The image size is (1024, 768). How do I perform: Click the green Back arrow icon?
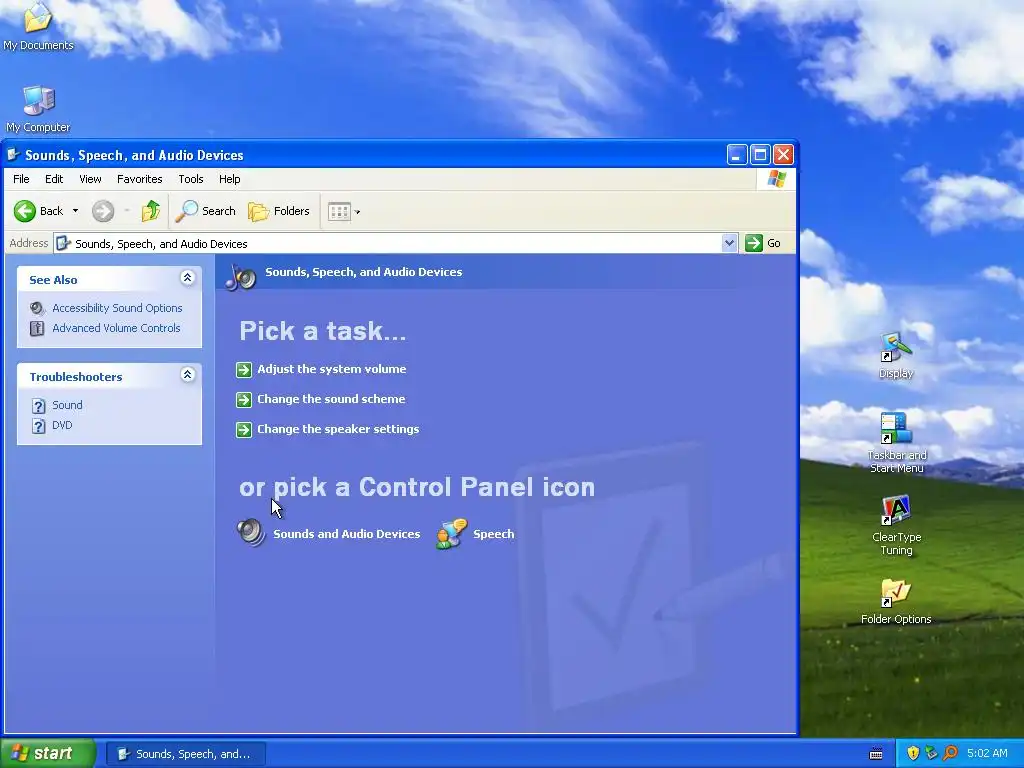coord(25,211)
